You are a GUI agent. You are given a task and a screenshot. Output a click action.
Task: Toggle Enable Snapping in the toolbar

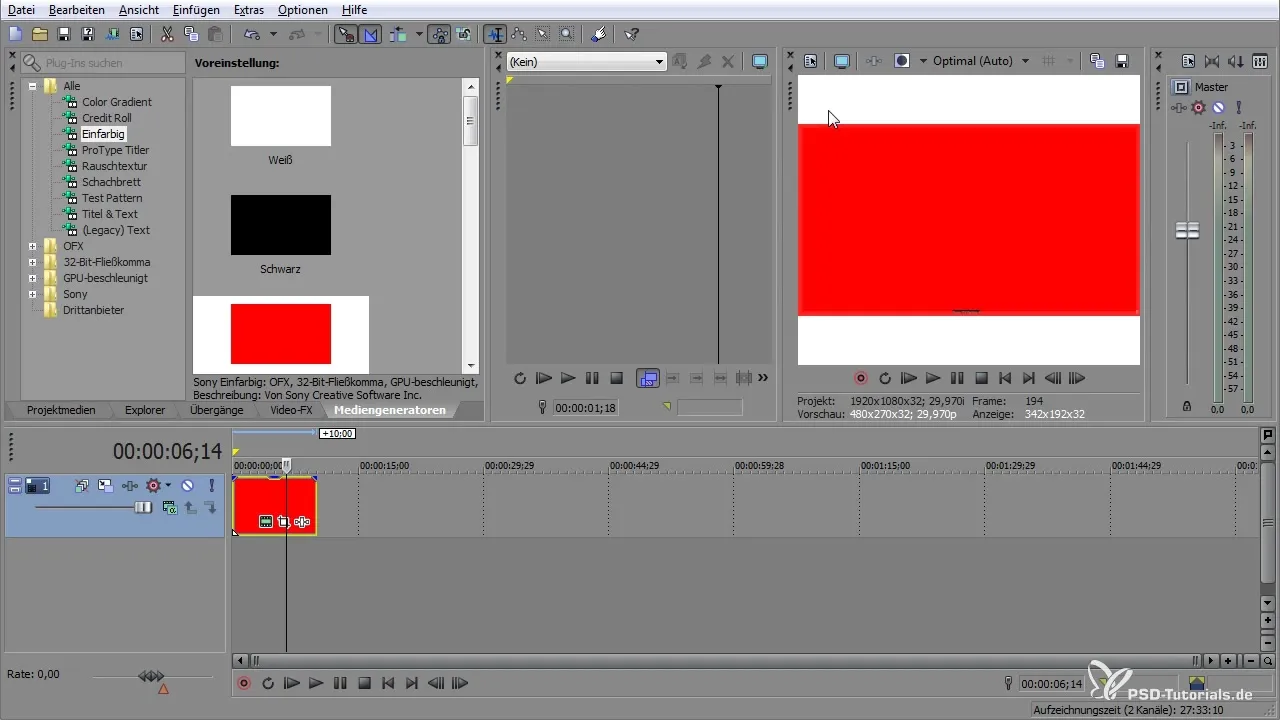(x=346, y=34)
